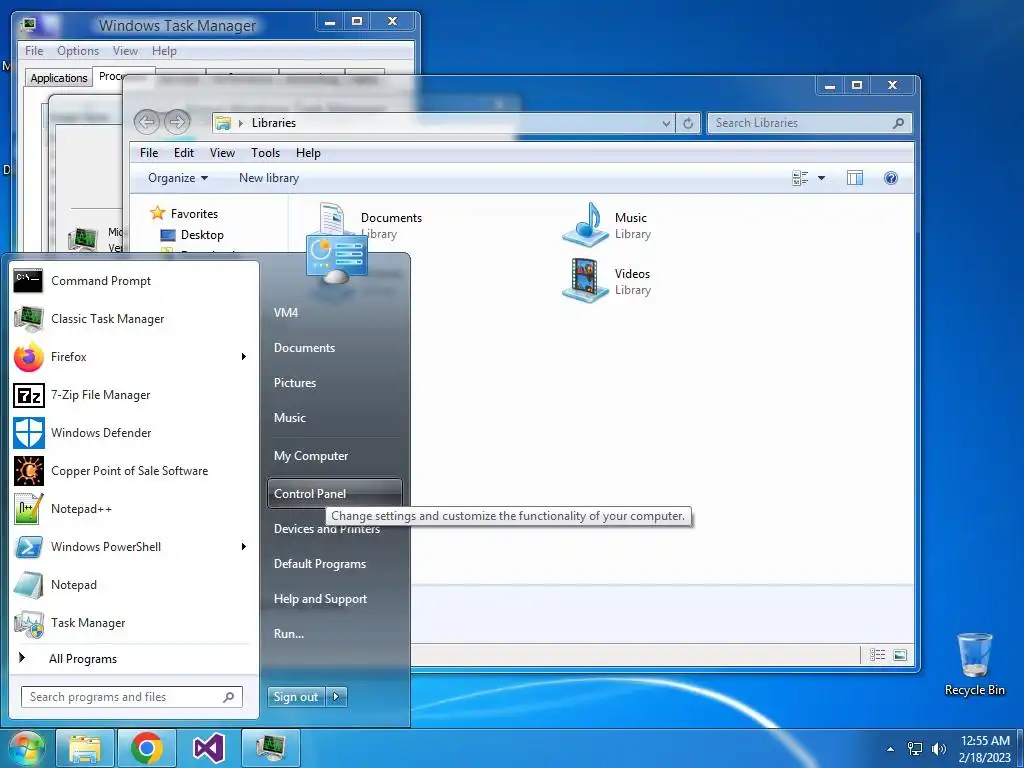Image resolution: width=1024 pixels, height=768 pixels.
Task: Expand the Windows PowerShell submenu arrow
Action: pyautogui.click(x=244, y=547)
